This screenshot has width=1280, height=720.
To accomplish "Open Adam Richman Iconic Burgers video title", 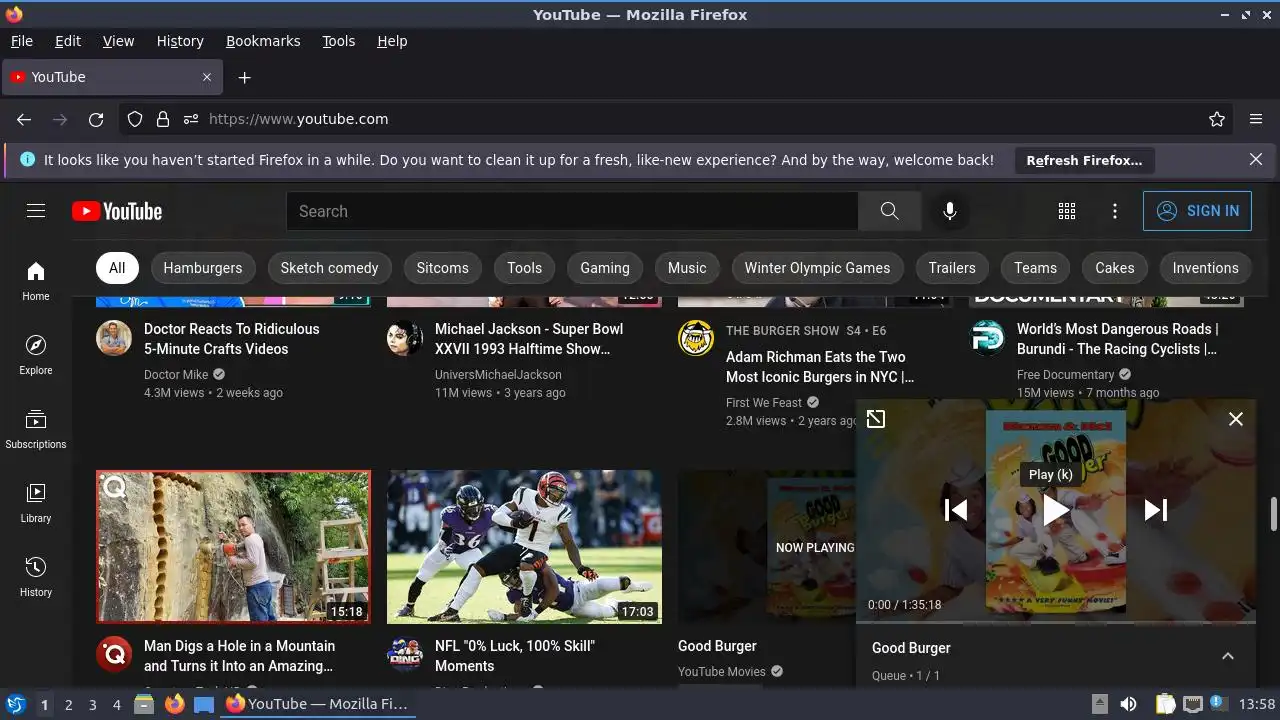I will click(x=820, y=367).
